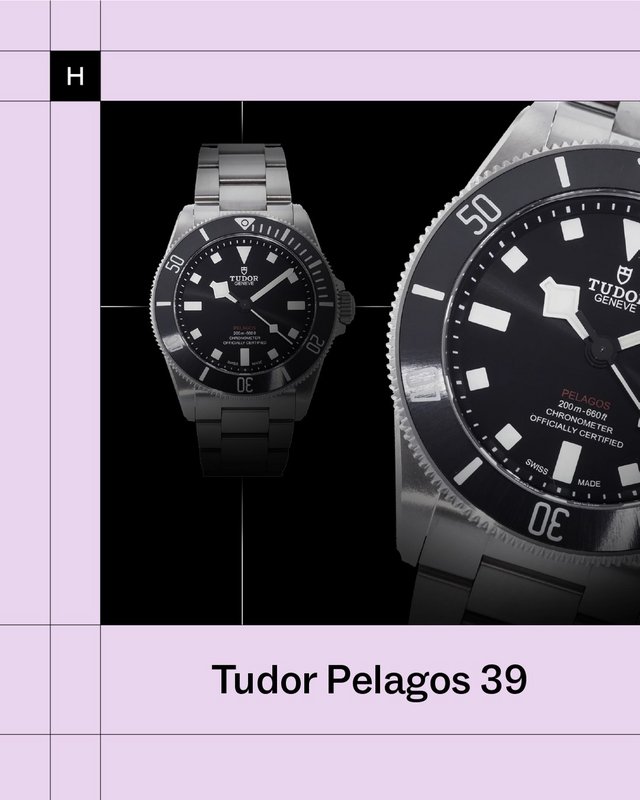Click the "30" numeral on small watch bezel
Image resolution: width=640 pixels, height=800 pixels.
(244, 385)
